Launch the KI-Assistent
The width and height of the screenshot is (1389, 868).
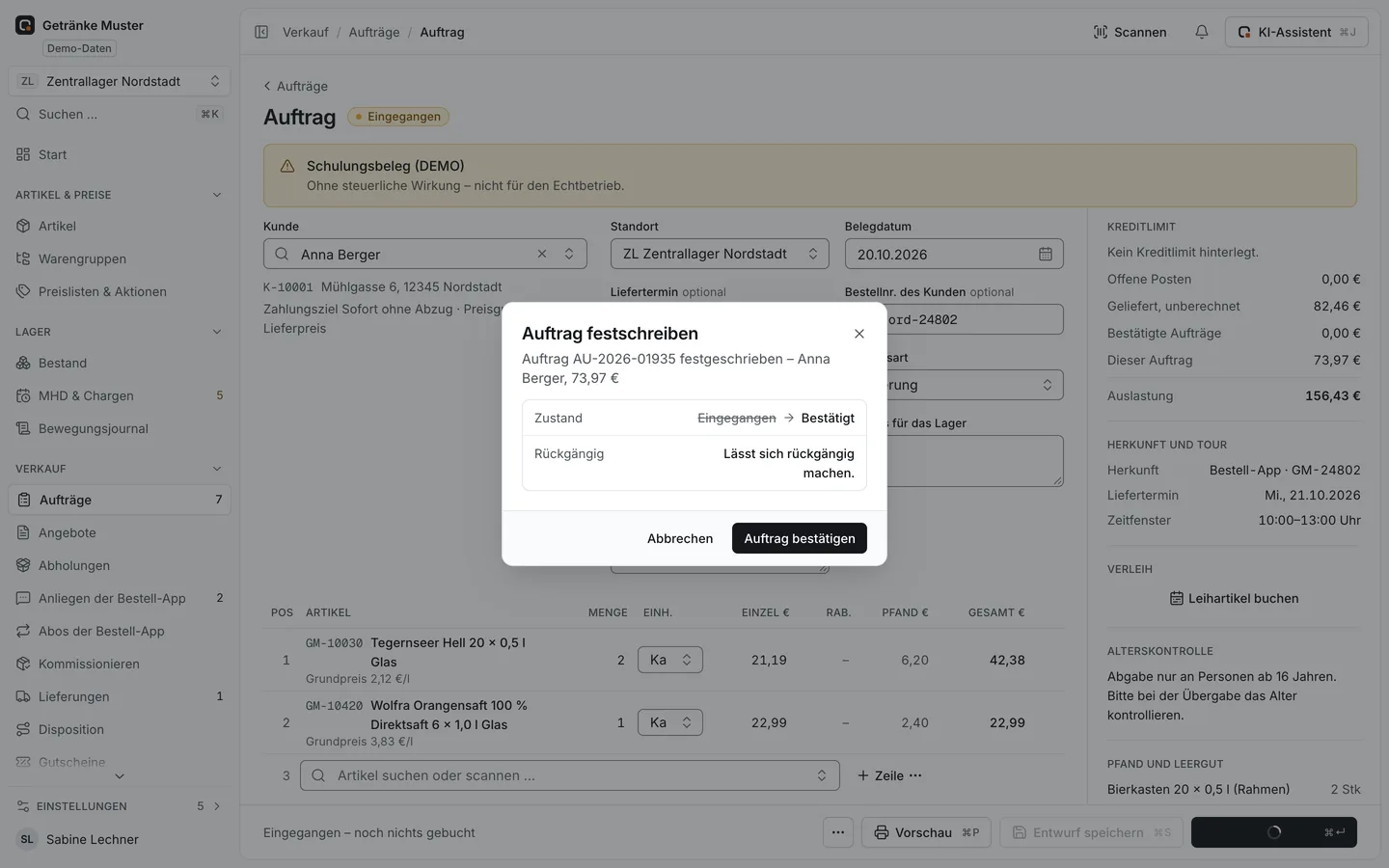pyautogui.click(x=1296, y=32)
